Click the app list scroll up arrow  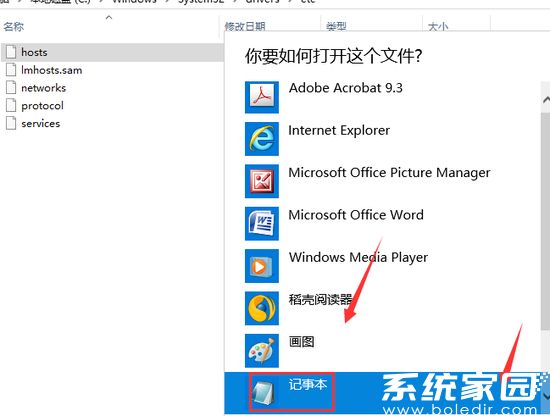(x=546, y=100)
